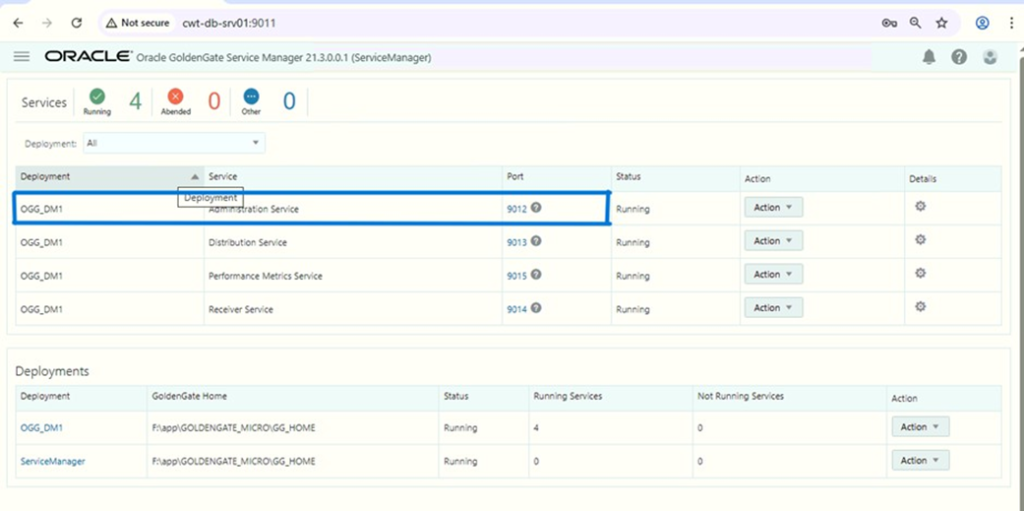Open details gear for Performance Metrics Service

coord(920,273)
